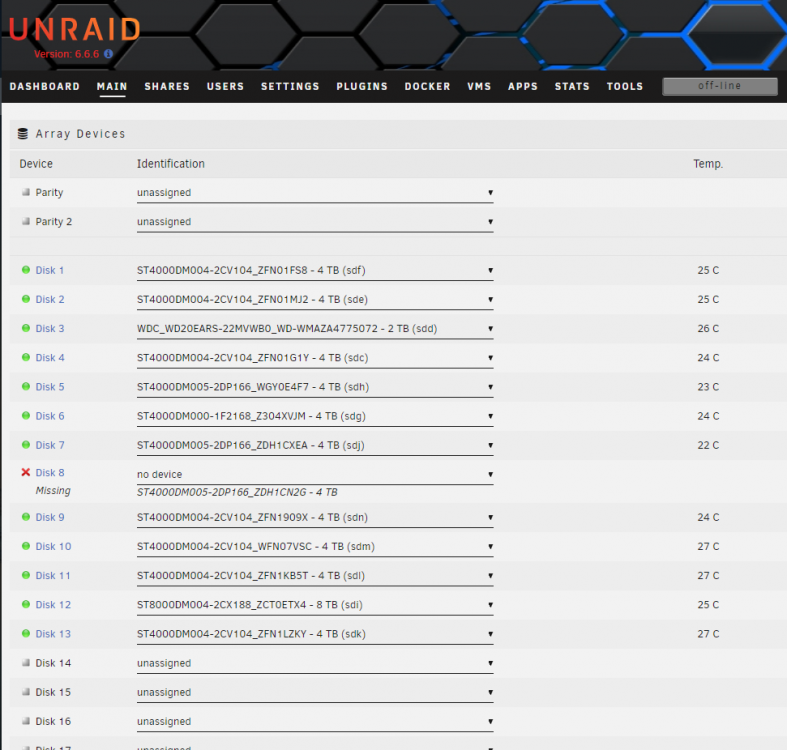
Task: Click the green status dot for Disk 6
Action: (x=26, y=415)
